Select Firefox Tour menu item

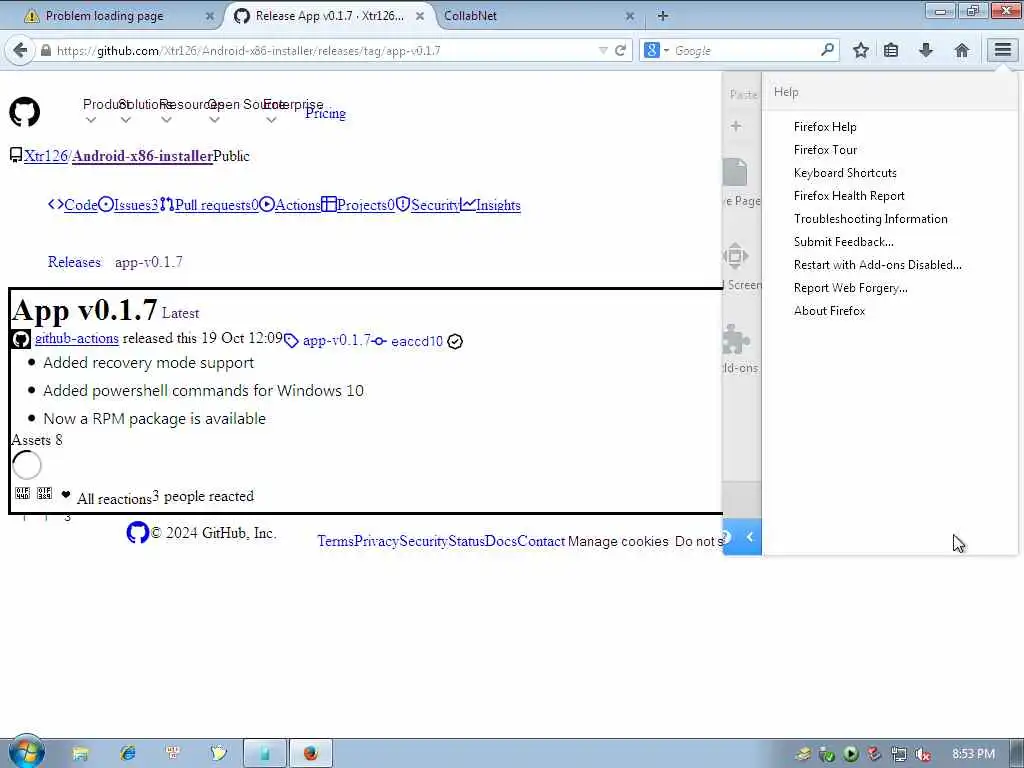825,150
